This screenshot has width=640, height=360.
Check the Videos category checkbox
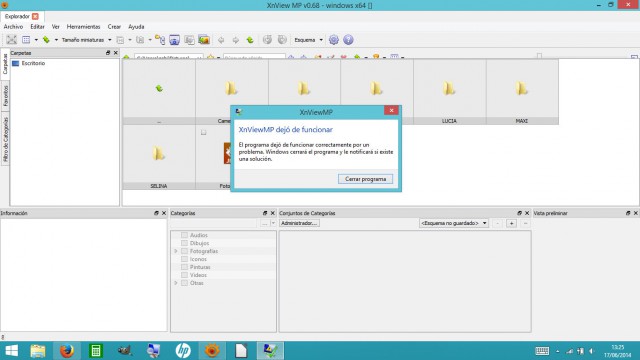(x=184, y=275)
